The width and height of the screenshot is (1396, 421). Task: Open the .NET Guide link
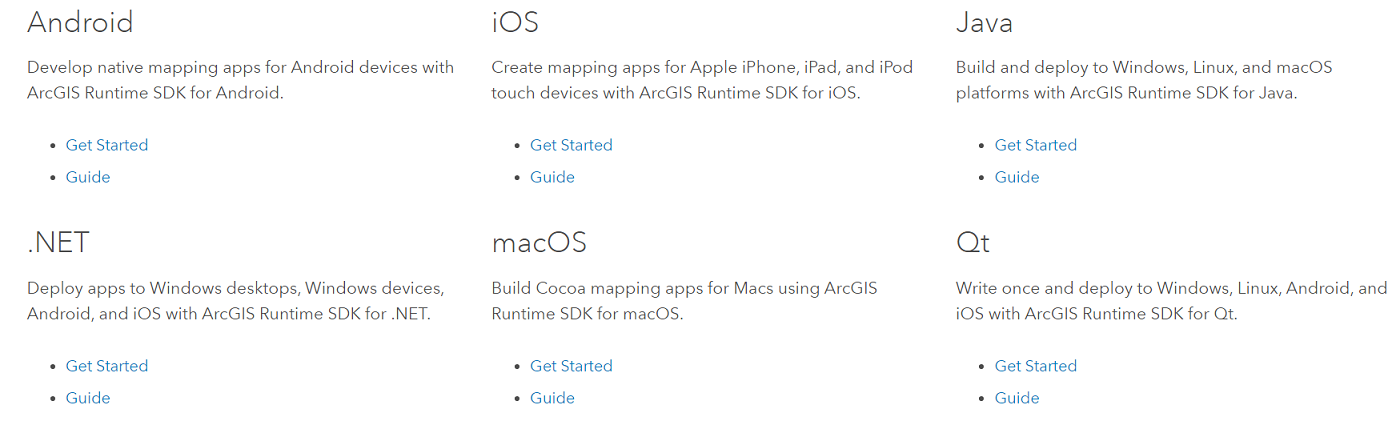(88, 398)
